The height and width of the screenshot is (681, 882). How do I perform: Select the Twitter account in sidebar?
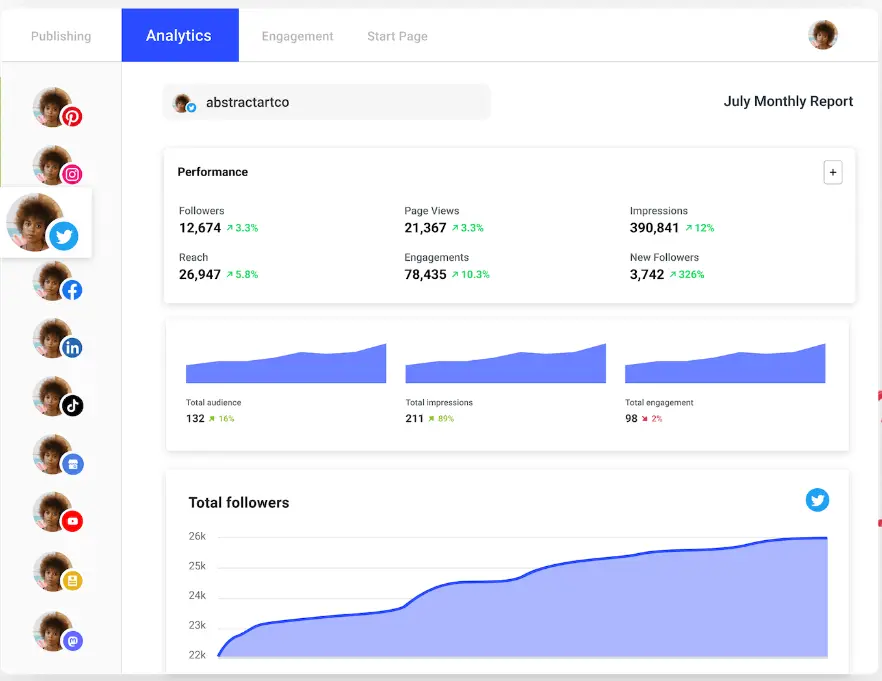click(47, 224)
